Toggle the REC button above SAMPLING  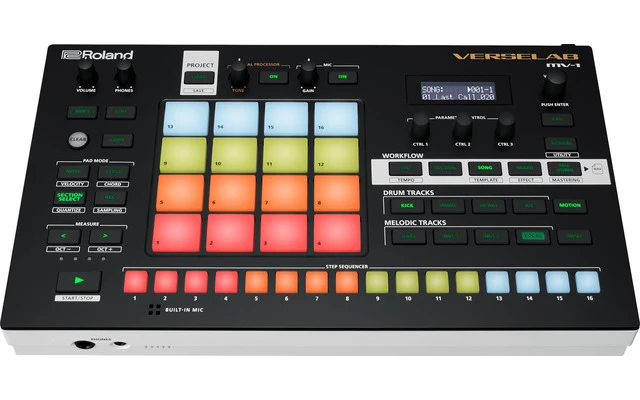pyautogui.click(x=110, y=198)
